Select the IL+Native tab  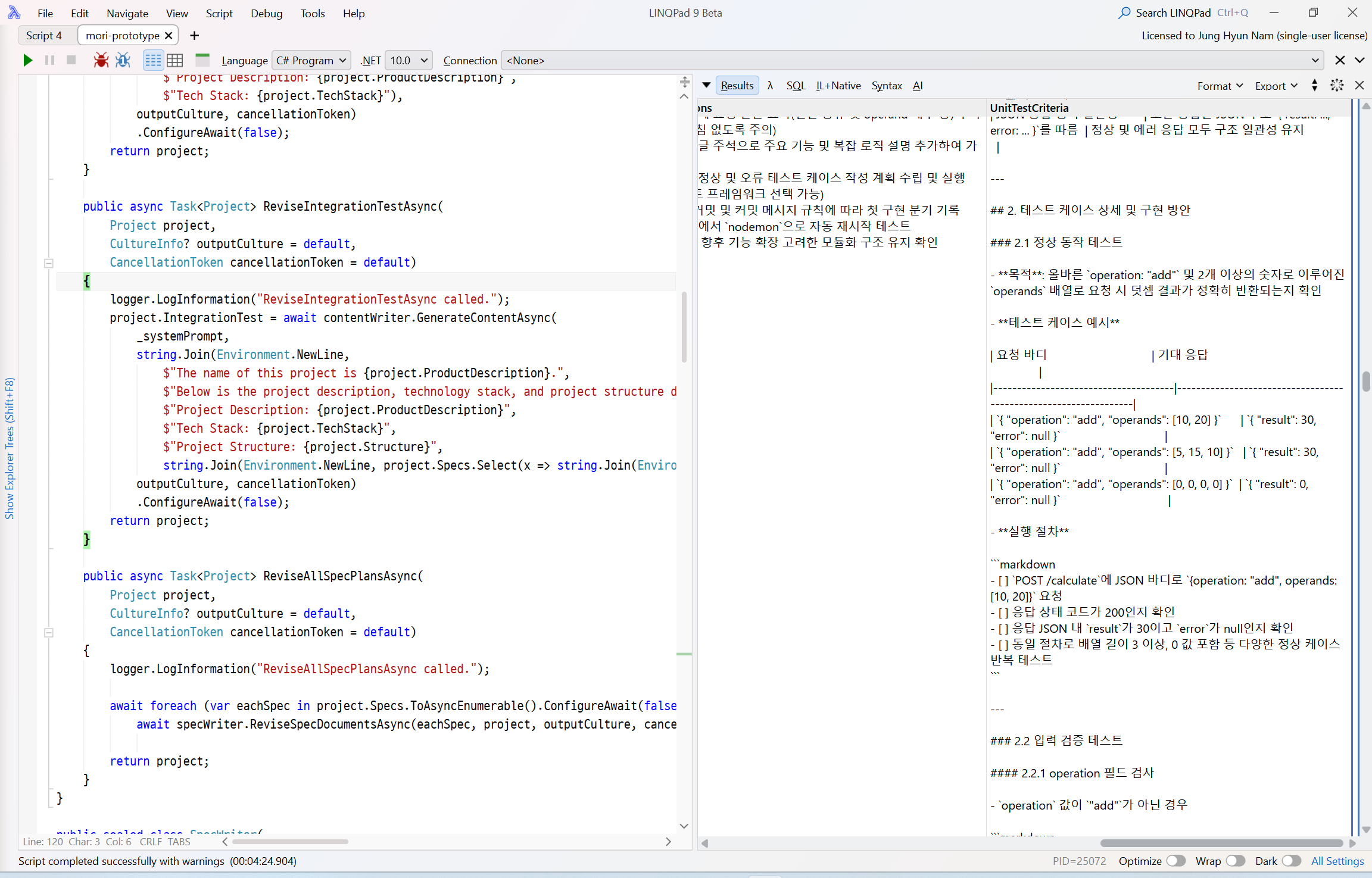[x=838, y=86]
